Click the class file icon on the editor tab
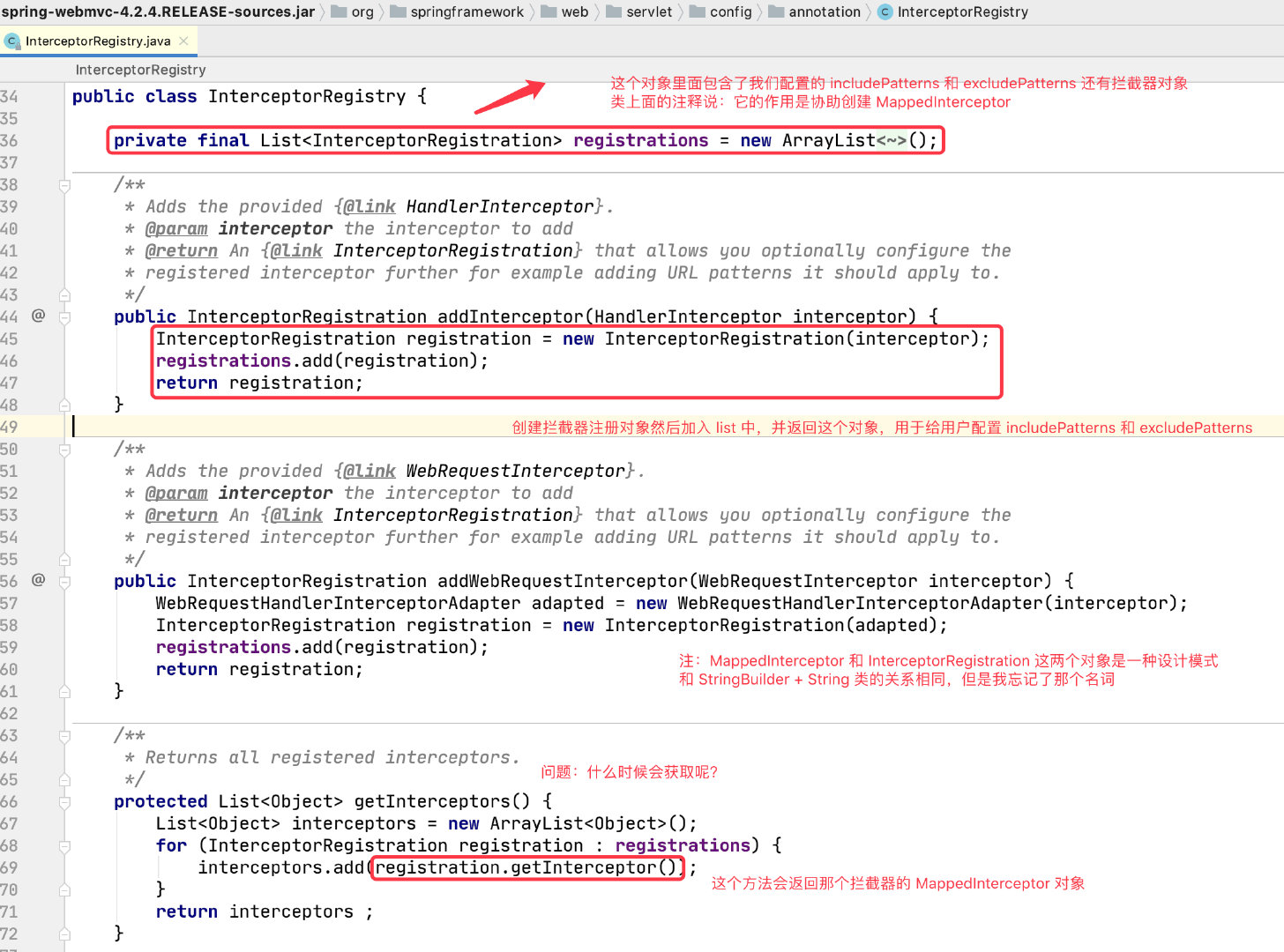The width and height of the screenshot is (1284, 952). click(x=12, y=41)
